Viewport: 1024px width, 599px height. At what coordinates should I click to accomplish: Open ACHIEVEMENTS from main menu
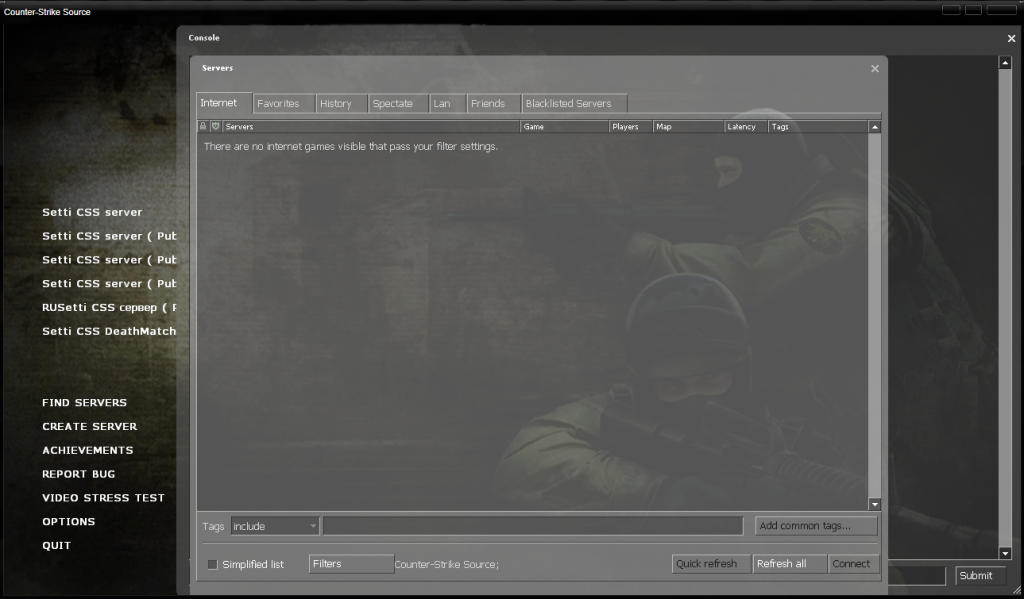(88, 451)
